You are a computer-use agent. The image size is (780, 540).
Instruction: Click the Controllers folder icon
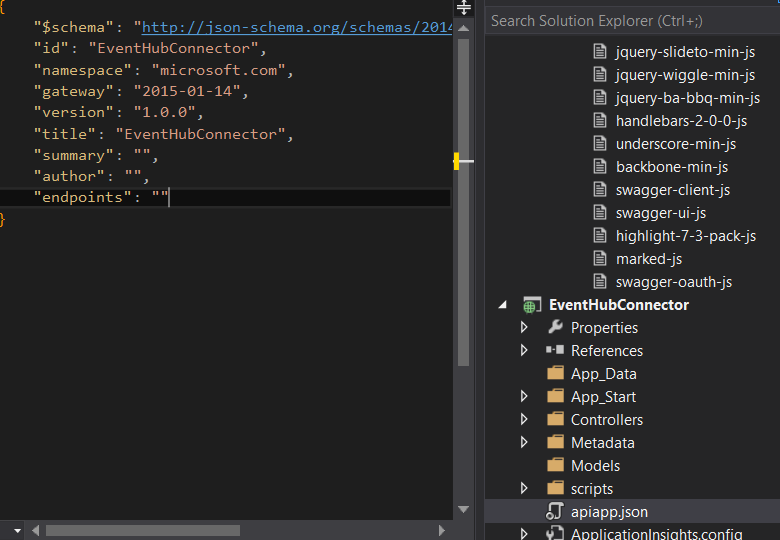(x=555, y=420)
